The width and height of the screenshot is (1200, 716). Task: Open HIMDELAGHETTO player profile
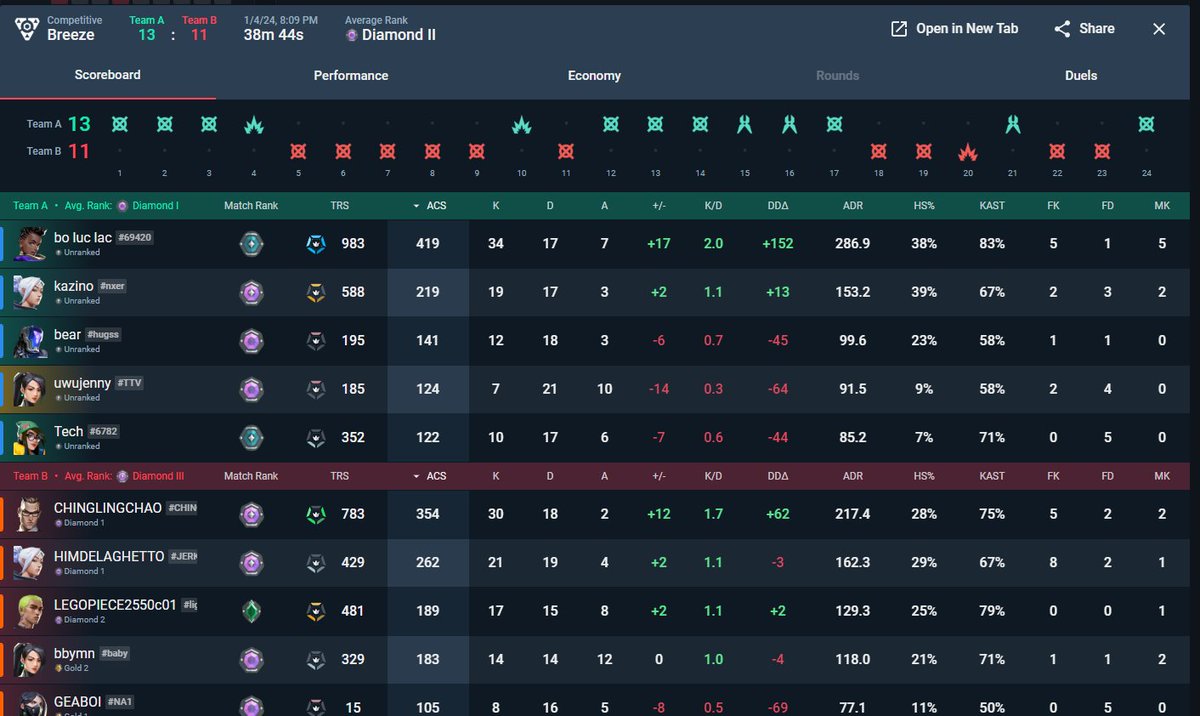pos(109,556)
